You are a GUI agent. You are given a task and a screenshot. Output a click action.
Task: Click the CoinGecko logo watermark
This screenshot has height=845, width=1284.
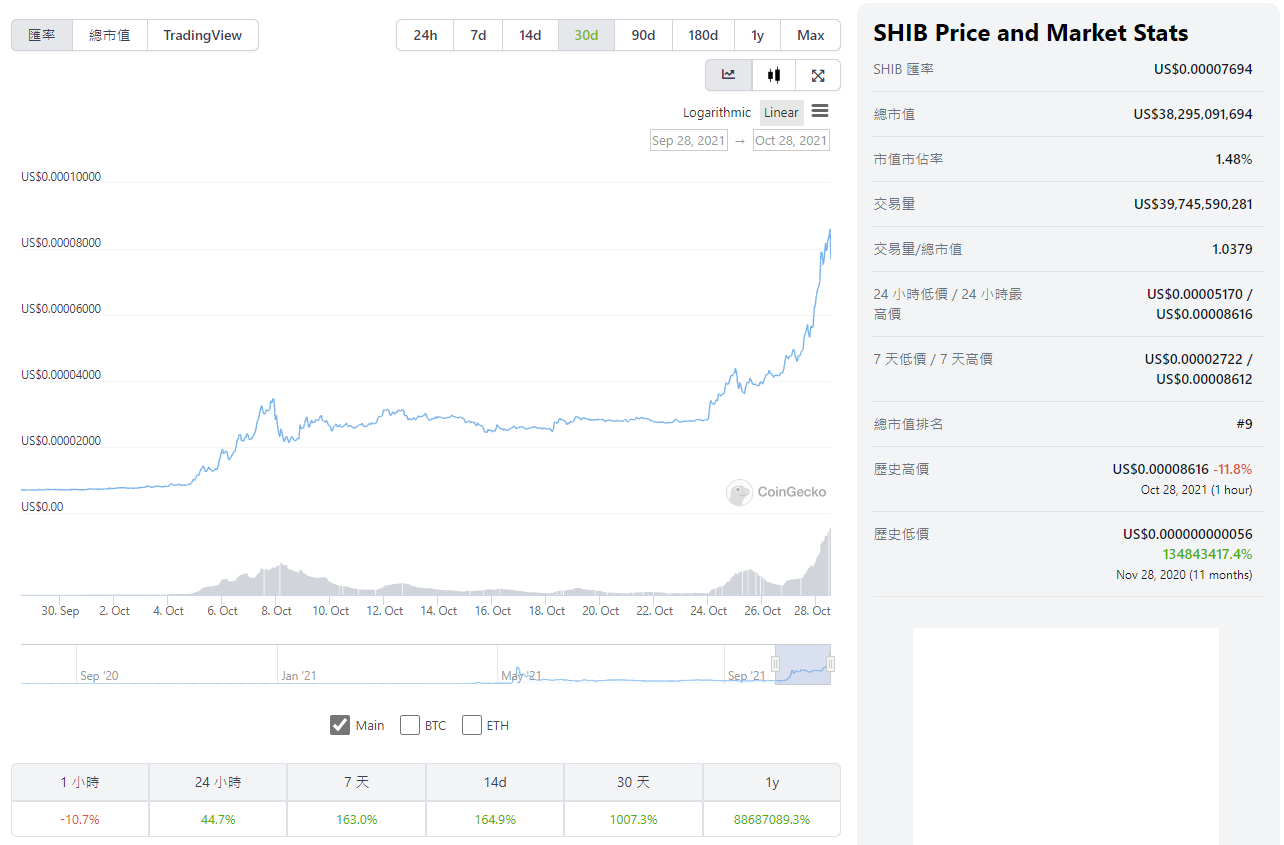tap(776, 492)
